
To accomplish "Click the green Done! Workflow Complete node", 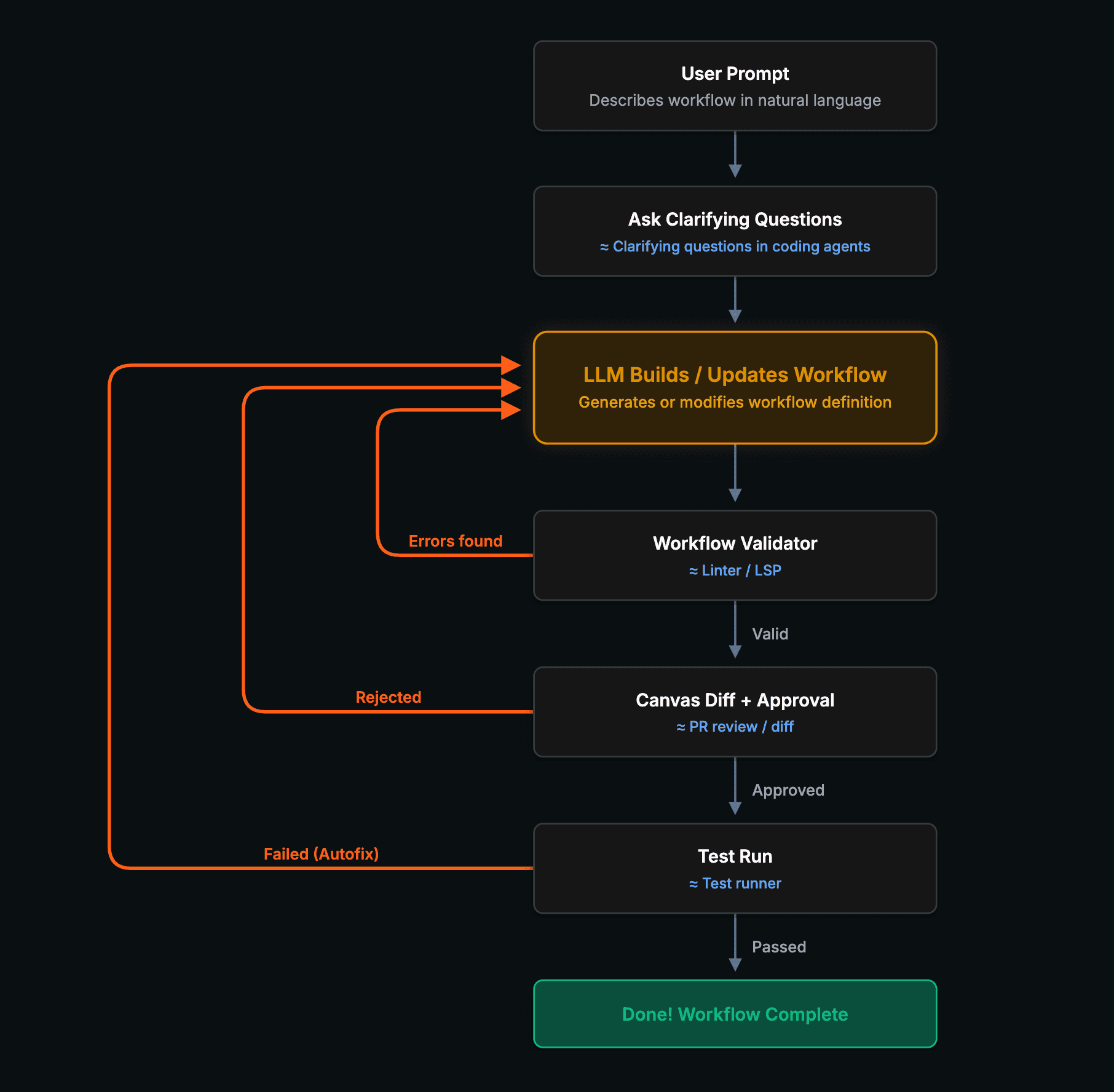I will pyautogui.click(x=735, y=1014).
